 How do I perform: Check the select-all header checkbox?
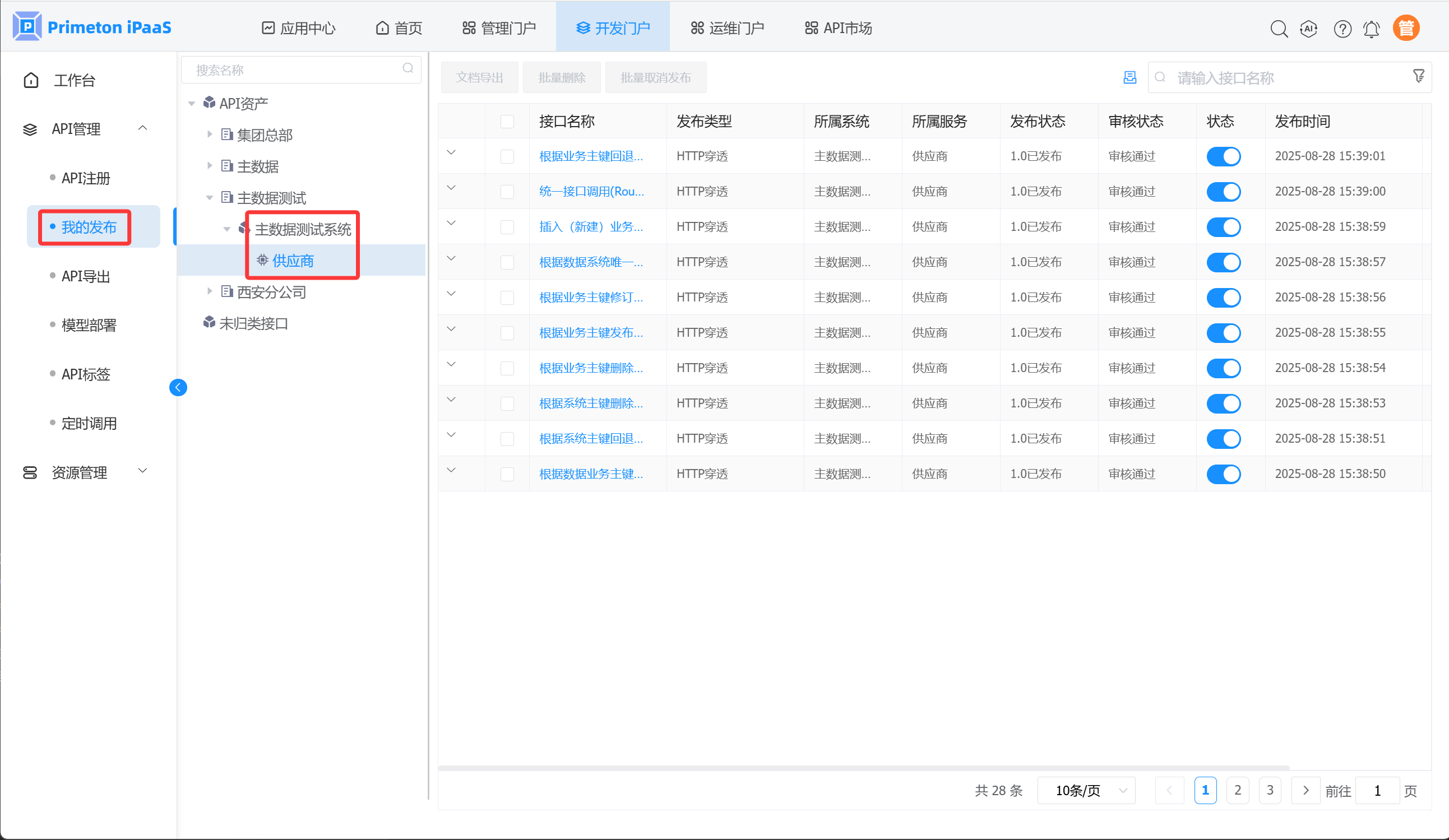click(x=507, y=121)
